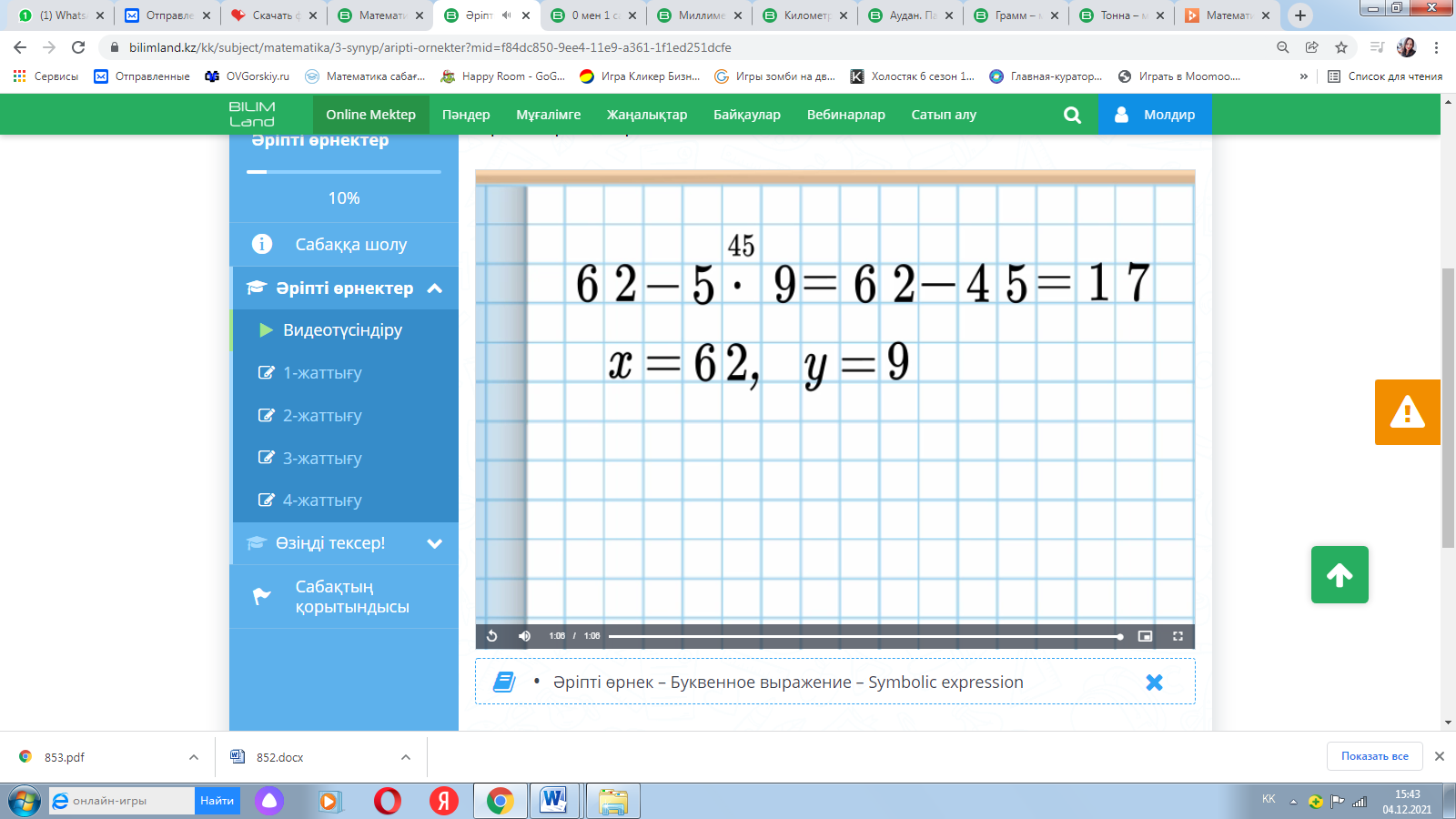Select the Online Mektep menu

(371, 115)
